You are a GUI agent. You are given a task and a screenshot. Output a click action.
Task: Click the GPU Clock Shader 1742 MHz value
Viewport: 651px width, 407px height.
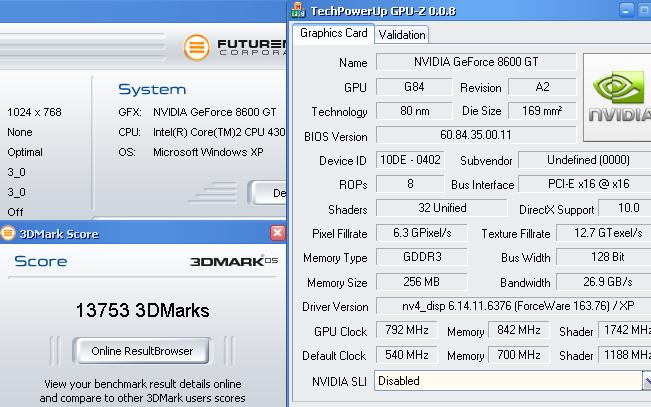point(624,330)
